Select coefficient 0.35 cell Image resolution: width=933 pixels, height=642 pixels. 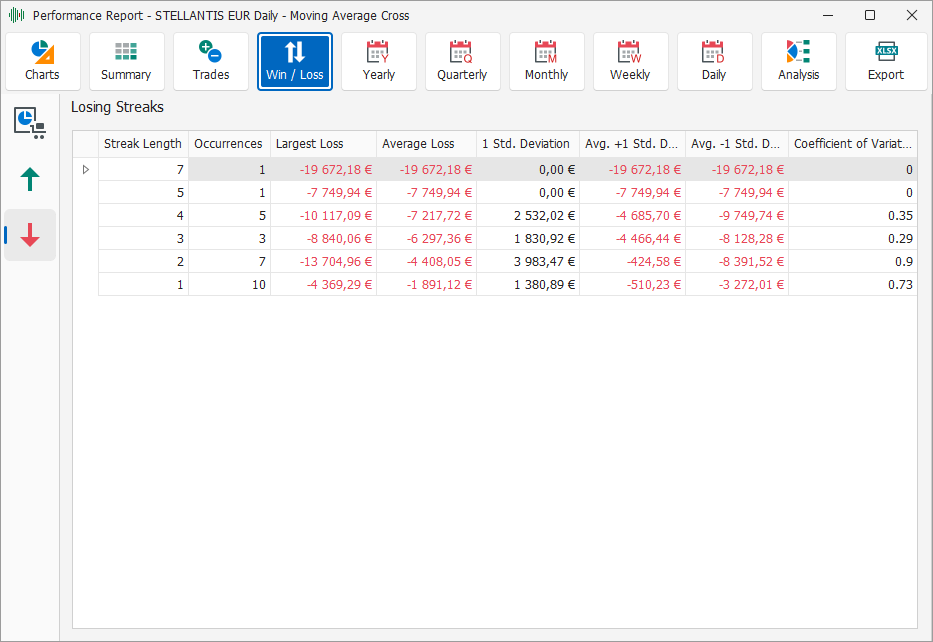click(853, 215)
